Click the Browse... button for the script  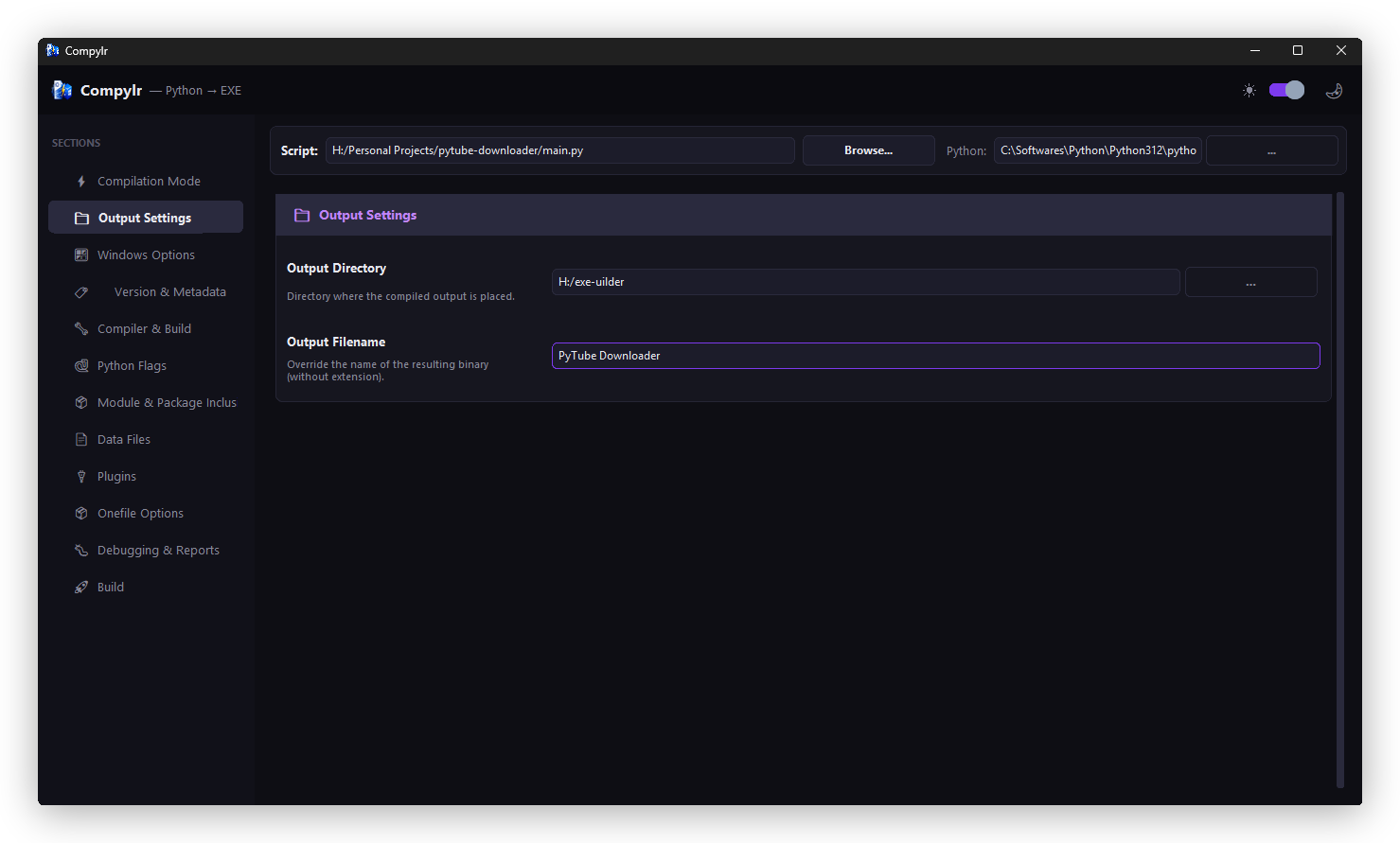pyautogui.click(x=869, y=150)
